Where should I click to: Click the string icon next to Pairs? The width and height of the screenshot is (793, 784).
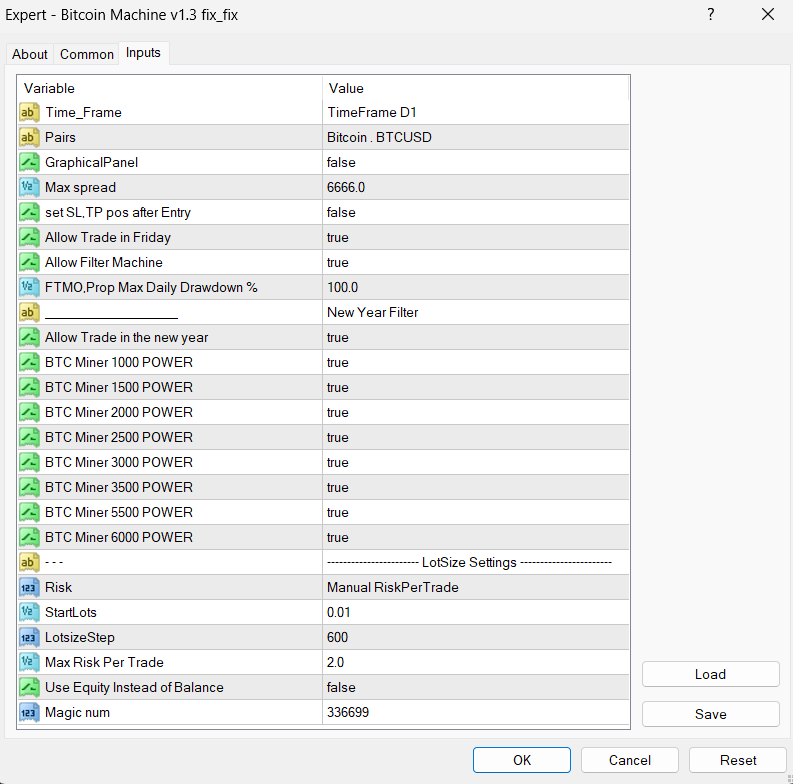29,138
